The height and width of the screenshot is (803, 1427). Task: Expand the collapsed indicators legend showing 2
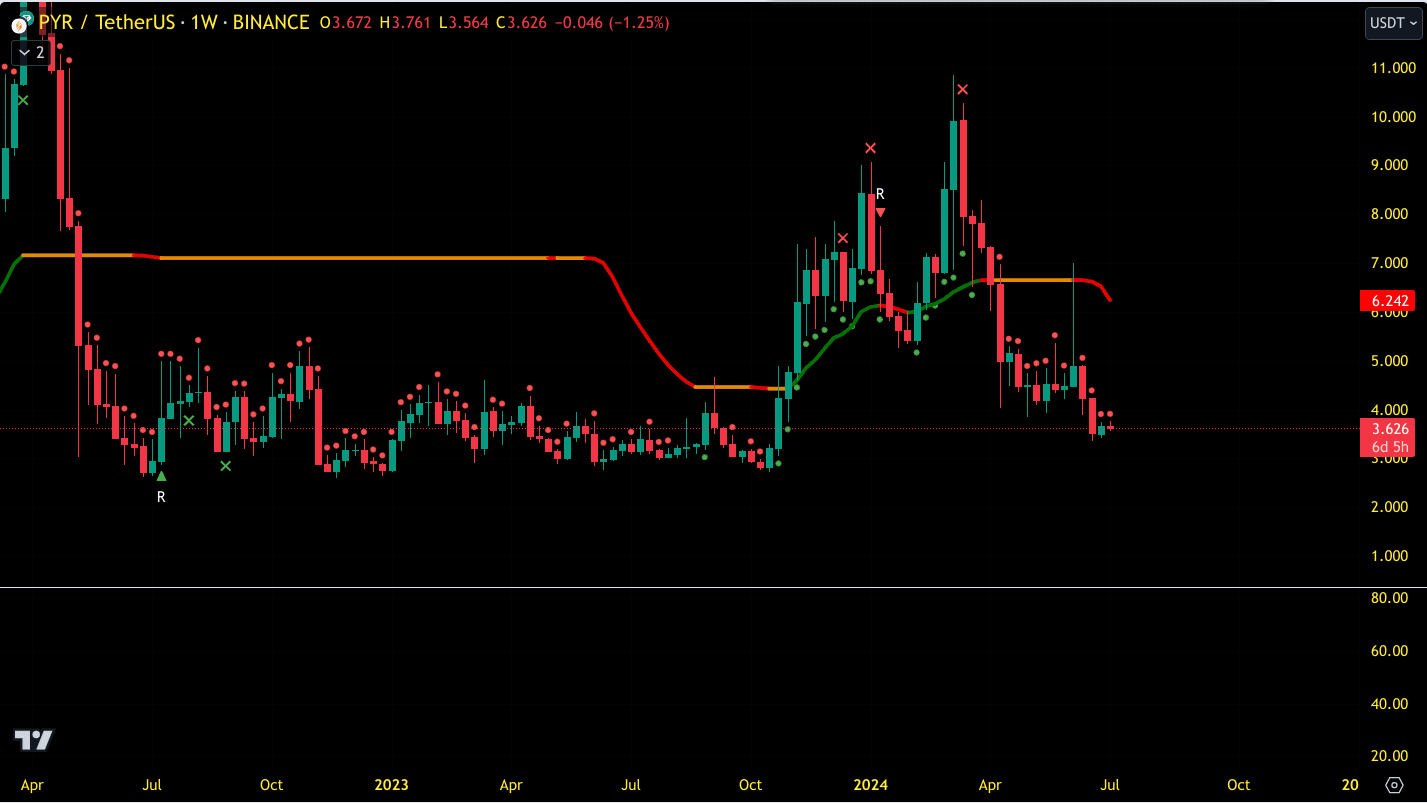pos(31,53)
